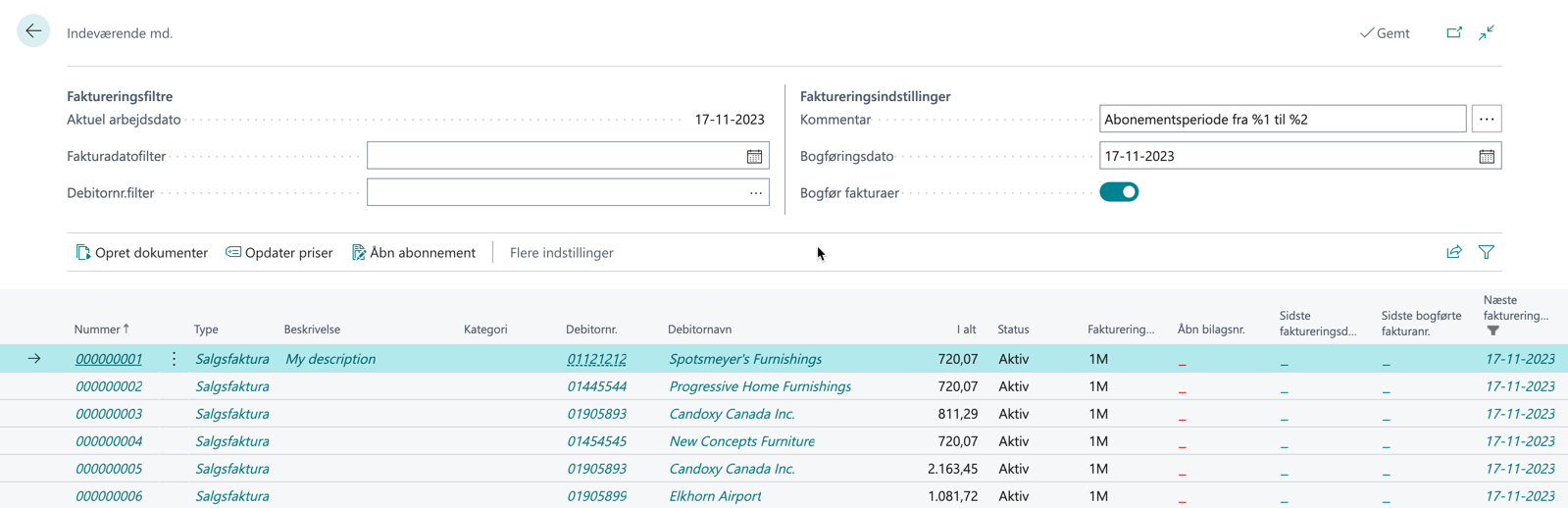Click the back arrow button
Viewport: 1568px width, 508px height.
click(x=33, y=31)
